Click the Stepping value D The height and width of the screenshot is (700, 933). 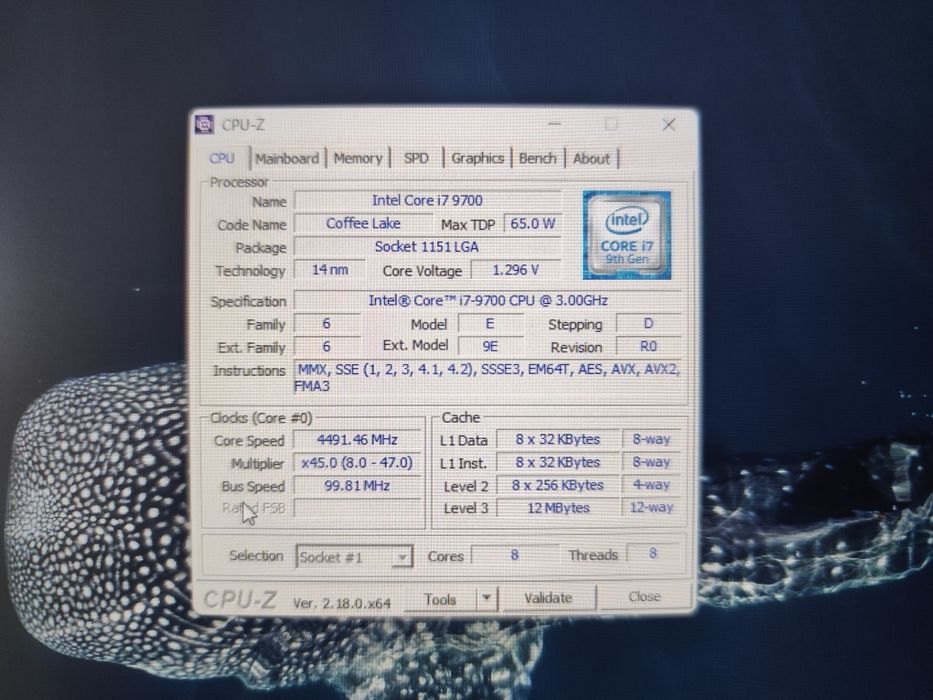click(x=648, y=324)
